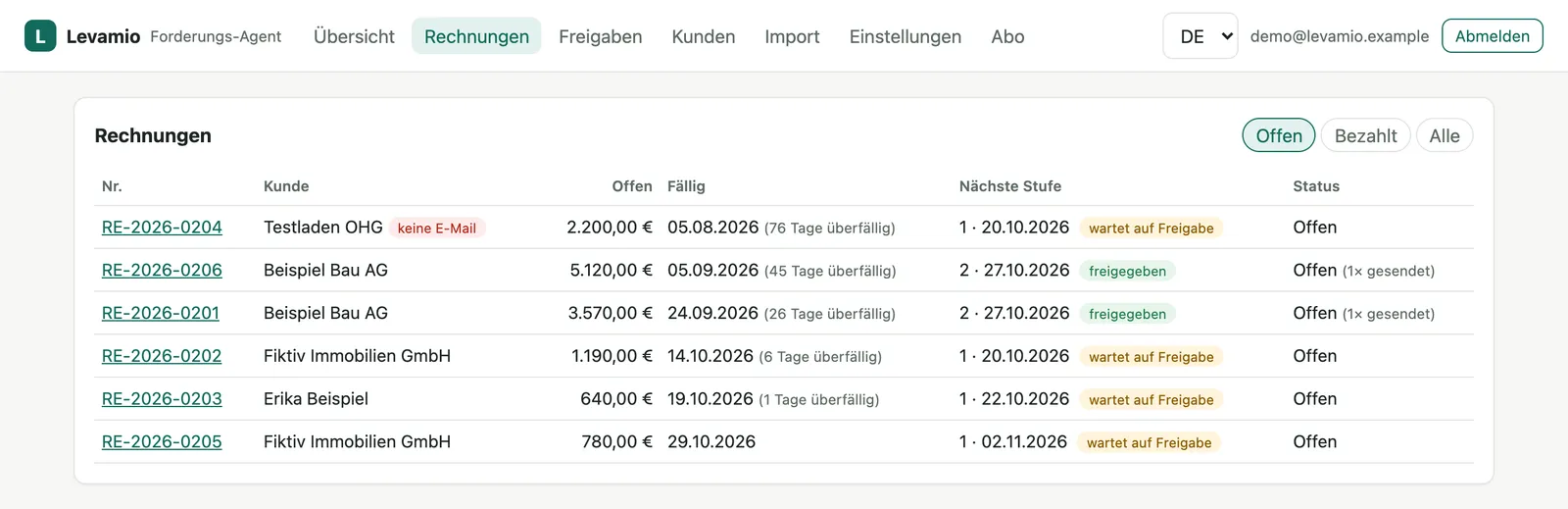1568x509 pixels.
Task: Go to the Abo page
Action: point(1007,36)
